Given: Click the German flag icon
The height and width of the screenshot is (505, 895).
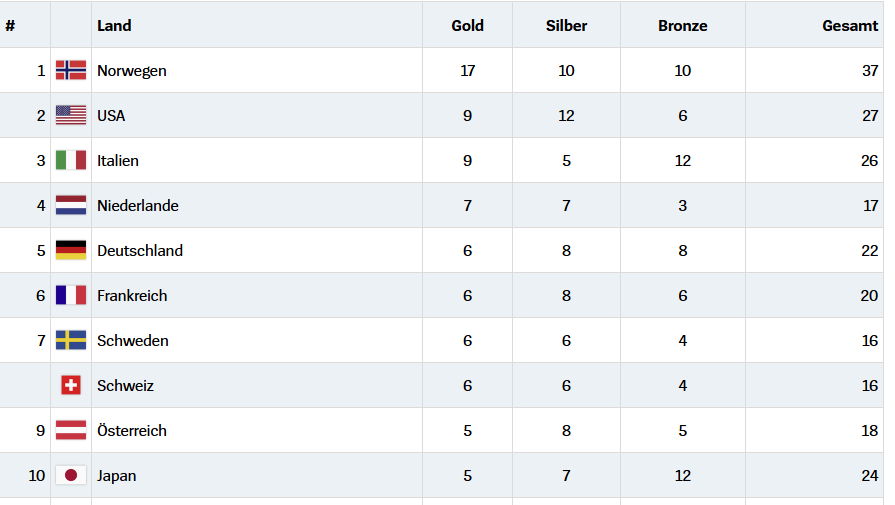Looking at the screenshot, I should 71,250.
